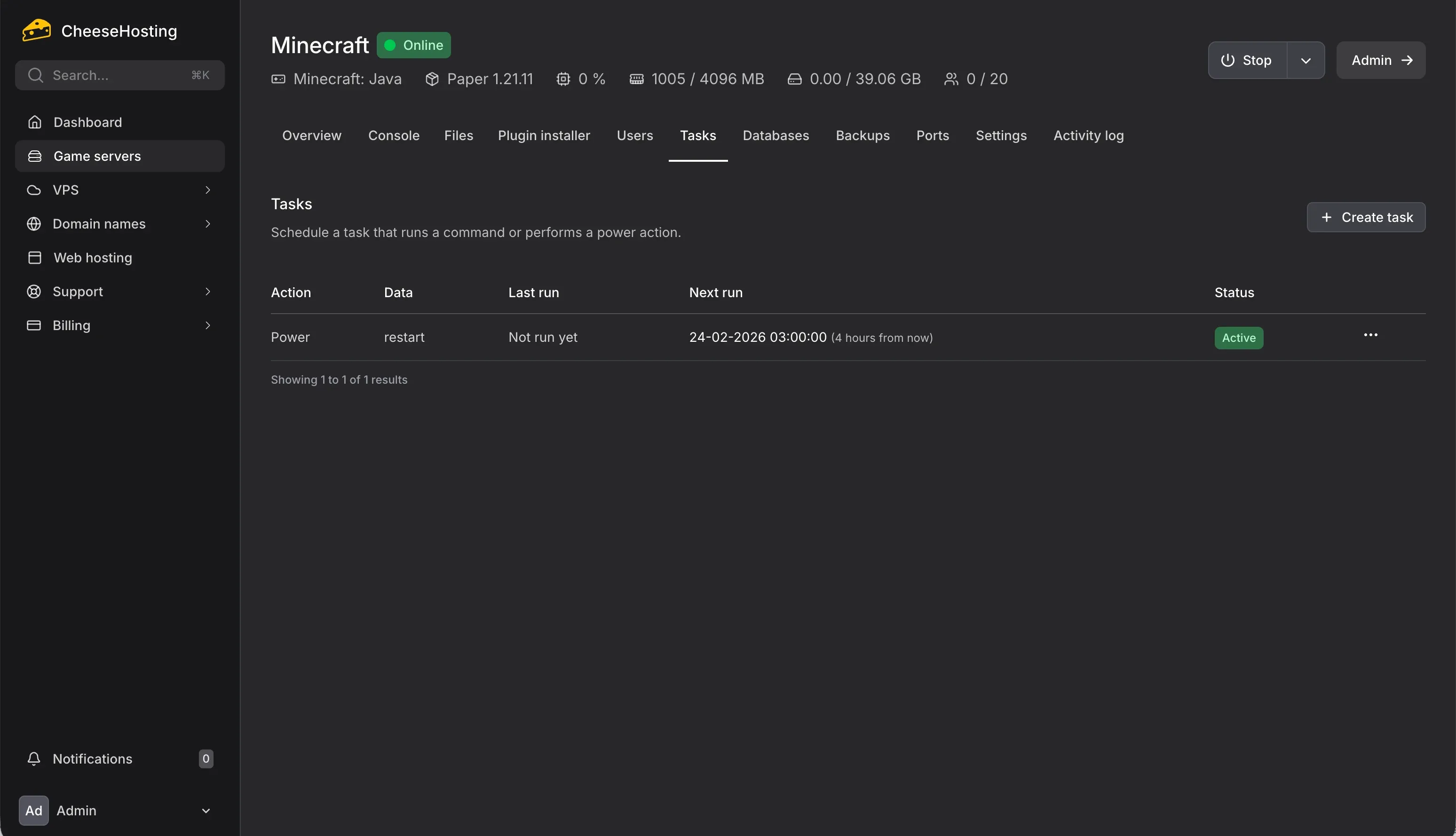Open the VPS cloud icon
The width and height of the screenshot is (1456, 836).
[x=34, y=189]
